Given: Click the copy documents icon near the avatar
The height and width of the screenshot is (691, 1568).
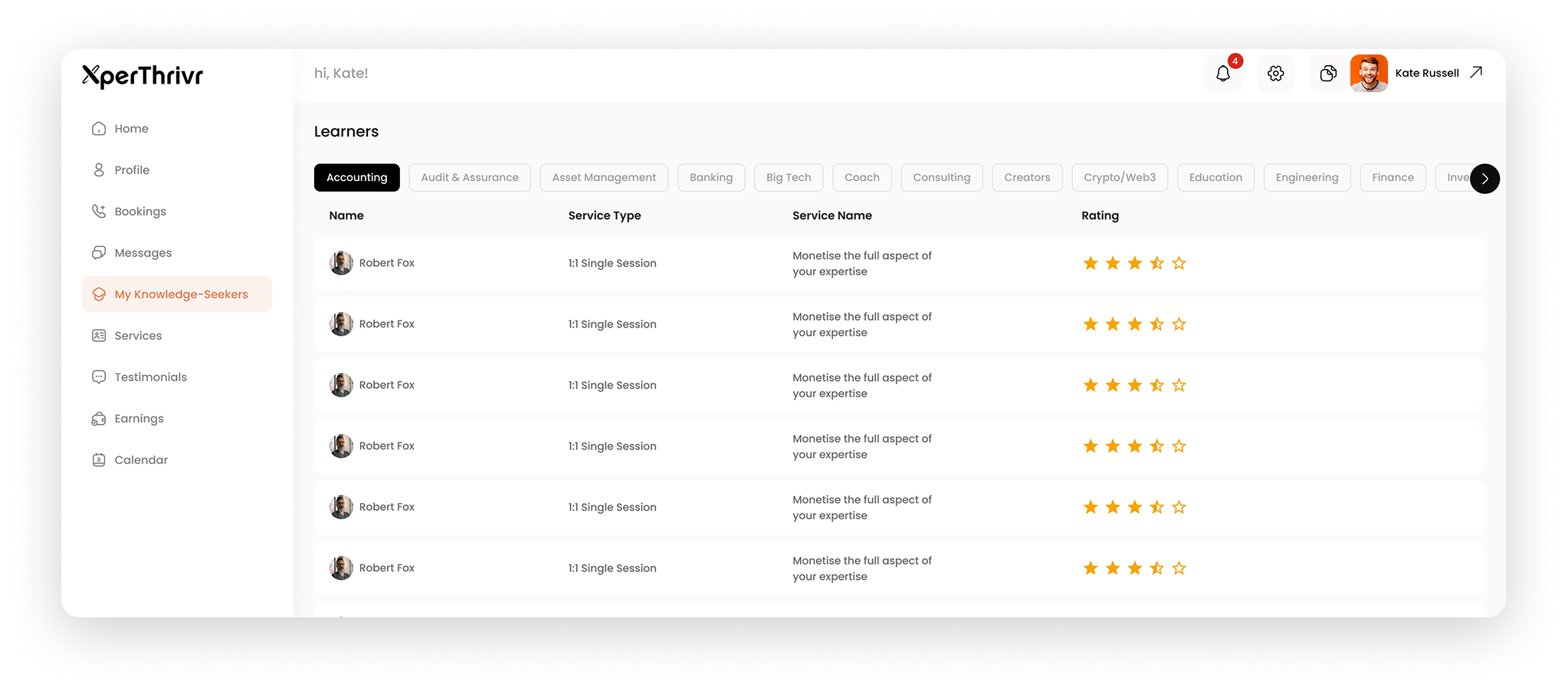Looking at the screenshot, I should pyautogui.click(x=1327, y=73).
